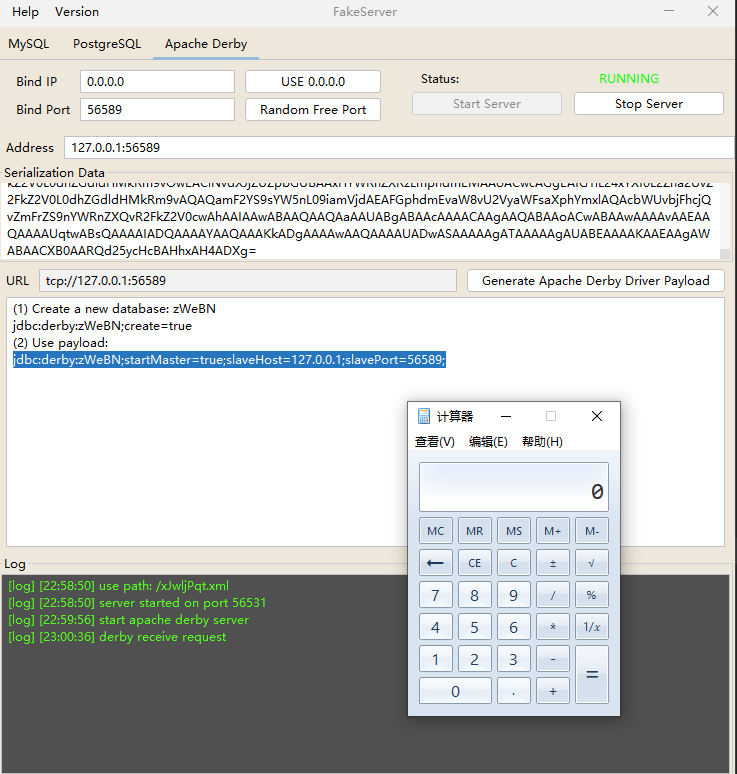Click the Calculator 0 key
This screenshot has width=737, height=774.
[455, 691]
